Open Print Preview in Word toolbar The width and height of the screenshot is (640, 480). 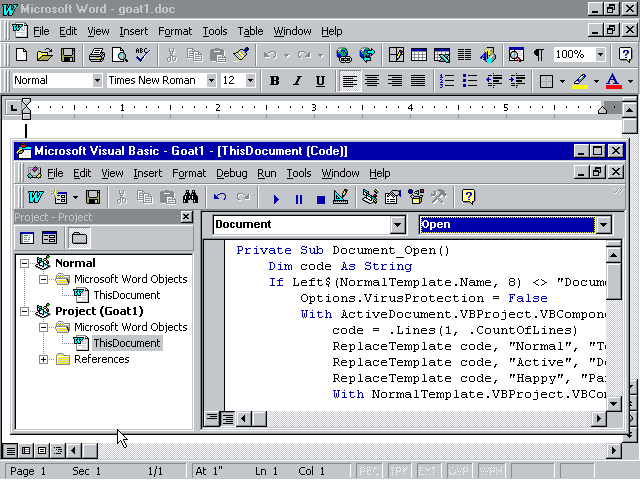pos(120,54)
